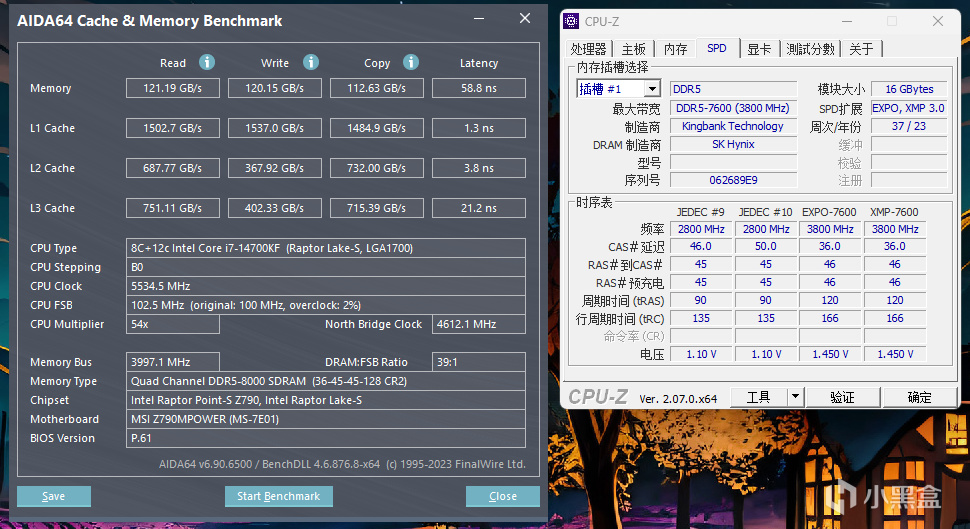Click the CPU Type field showing i7-14700KF
This screenshot has height=529, width=970.
pyautogui.click(x=326, y=248)
